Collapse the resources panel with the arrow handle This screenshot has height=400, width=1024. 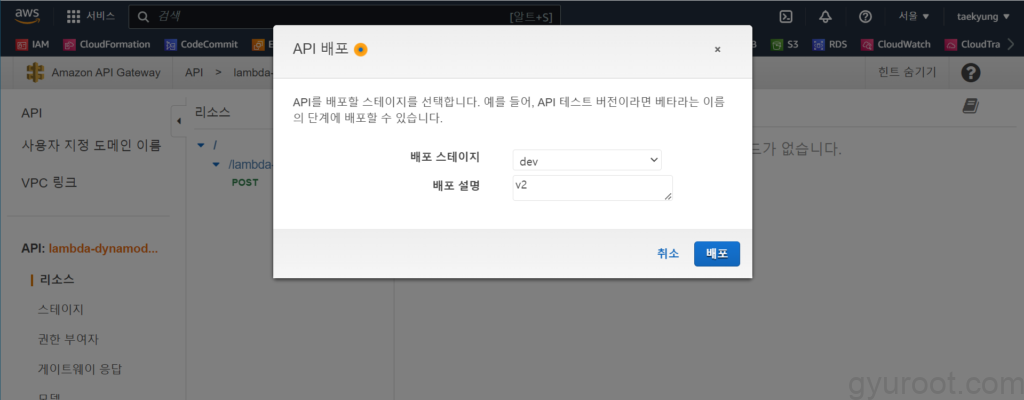coord(179,121)
